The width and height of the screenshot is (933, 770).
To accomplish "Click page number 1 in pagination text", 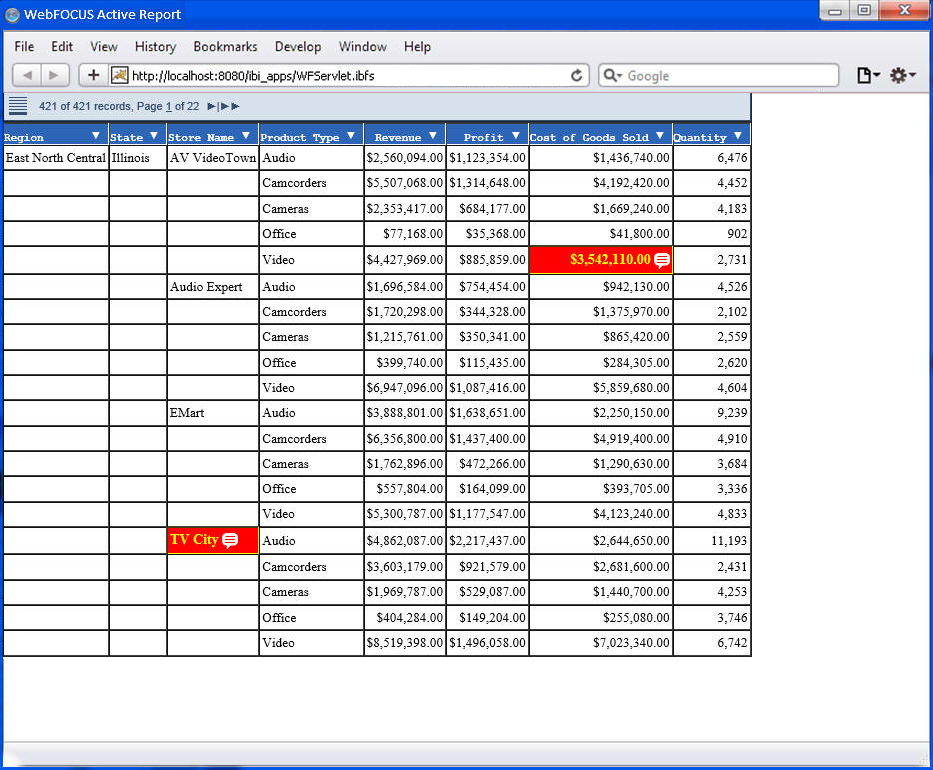I will (x=168, y=107).
